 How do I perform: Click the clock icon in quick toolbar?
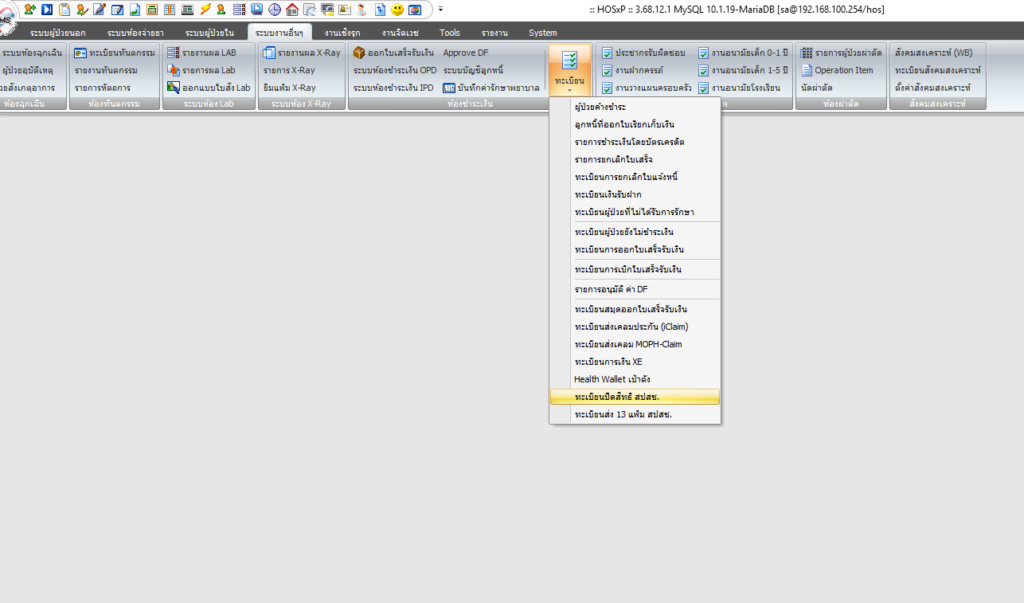coord(275,9)
